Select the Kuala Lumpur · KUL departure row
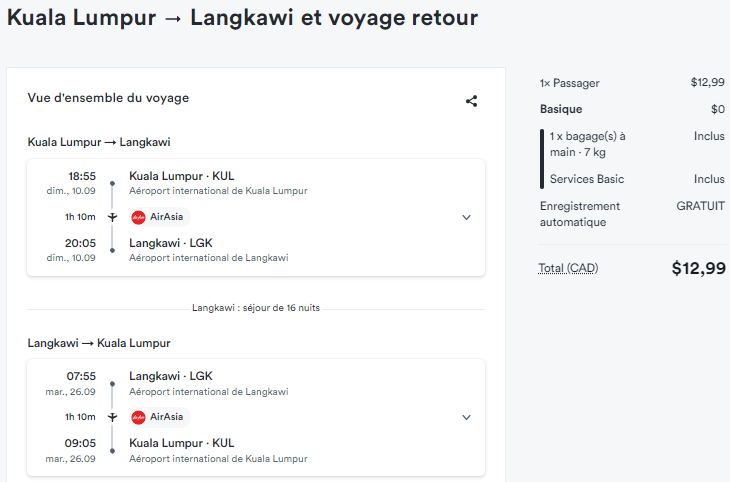730x482 pixels. click(218, 183)
